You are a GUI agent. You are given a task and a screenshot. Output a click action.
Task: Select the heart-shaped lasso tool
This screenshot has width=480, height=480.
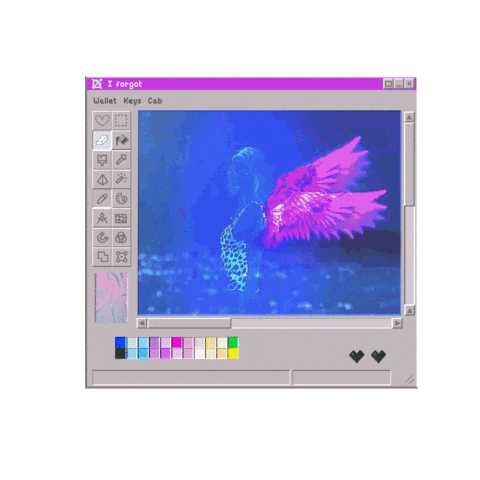click(102, 120)
